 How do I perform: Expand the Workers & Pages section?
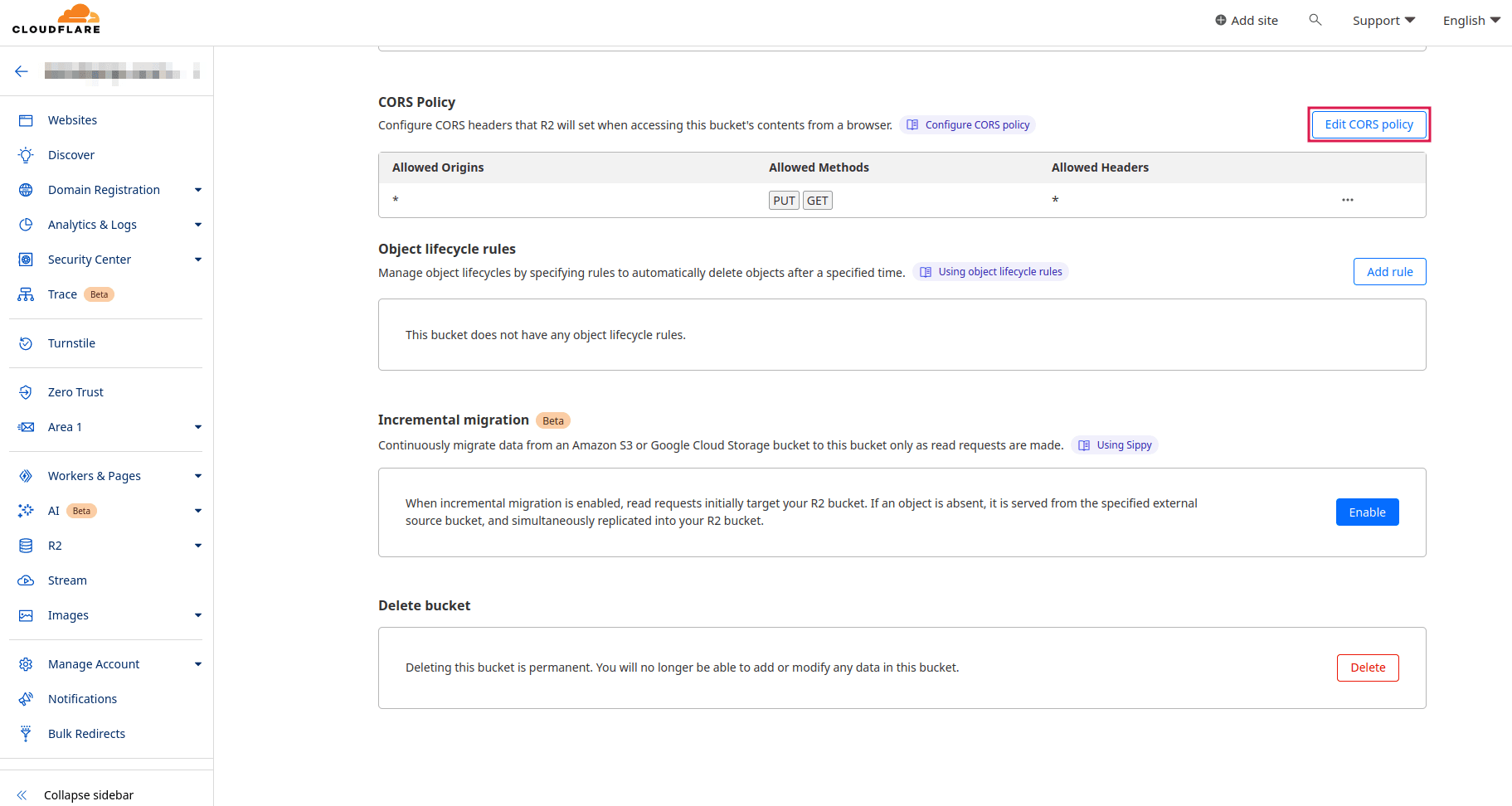[x=197, y=476]
